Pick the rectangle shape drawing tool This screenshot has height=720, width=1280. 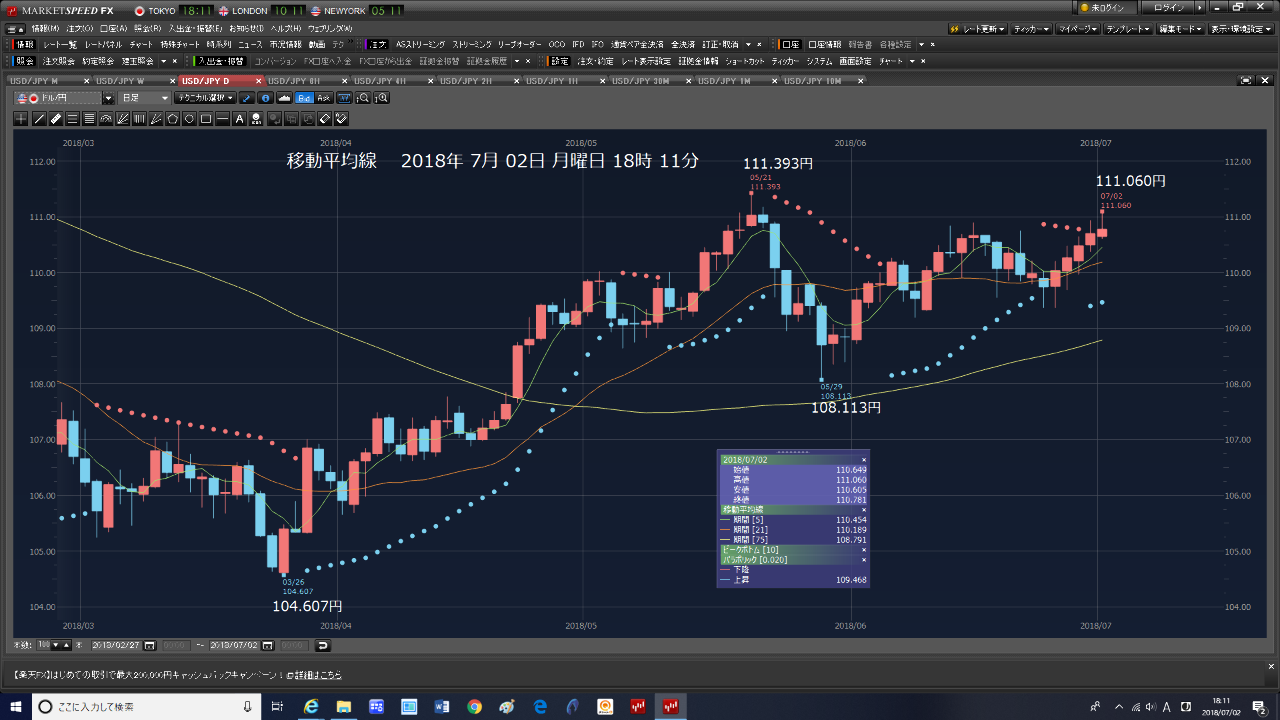click(206, 119)
